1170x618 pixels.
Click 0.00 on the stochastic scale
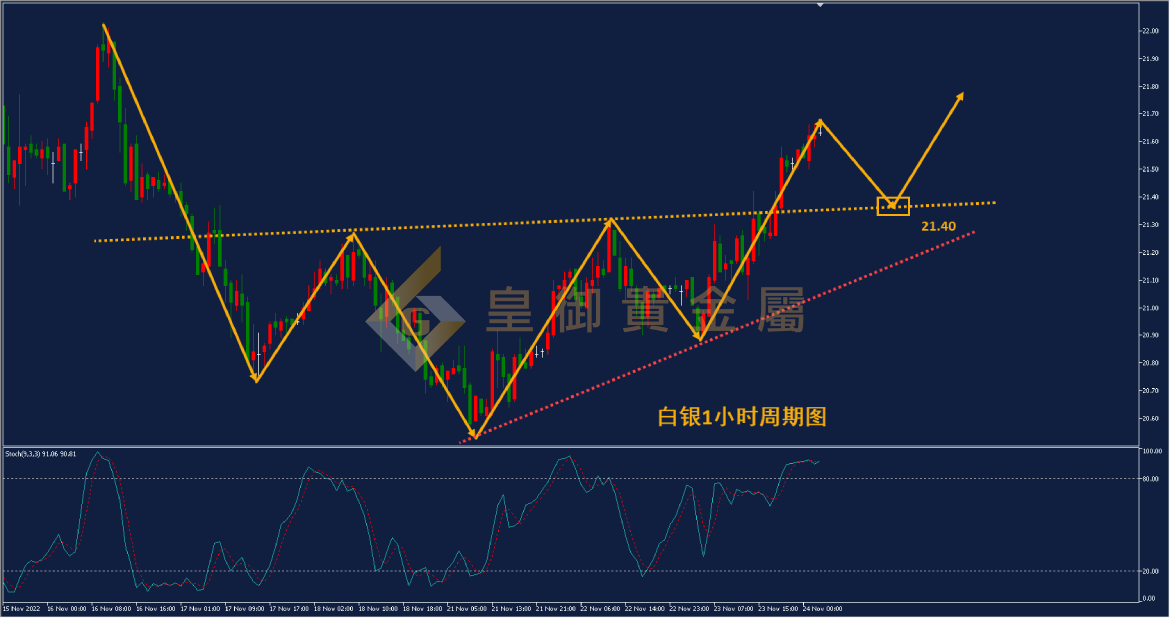tap(1149, 599)
